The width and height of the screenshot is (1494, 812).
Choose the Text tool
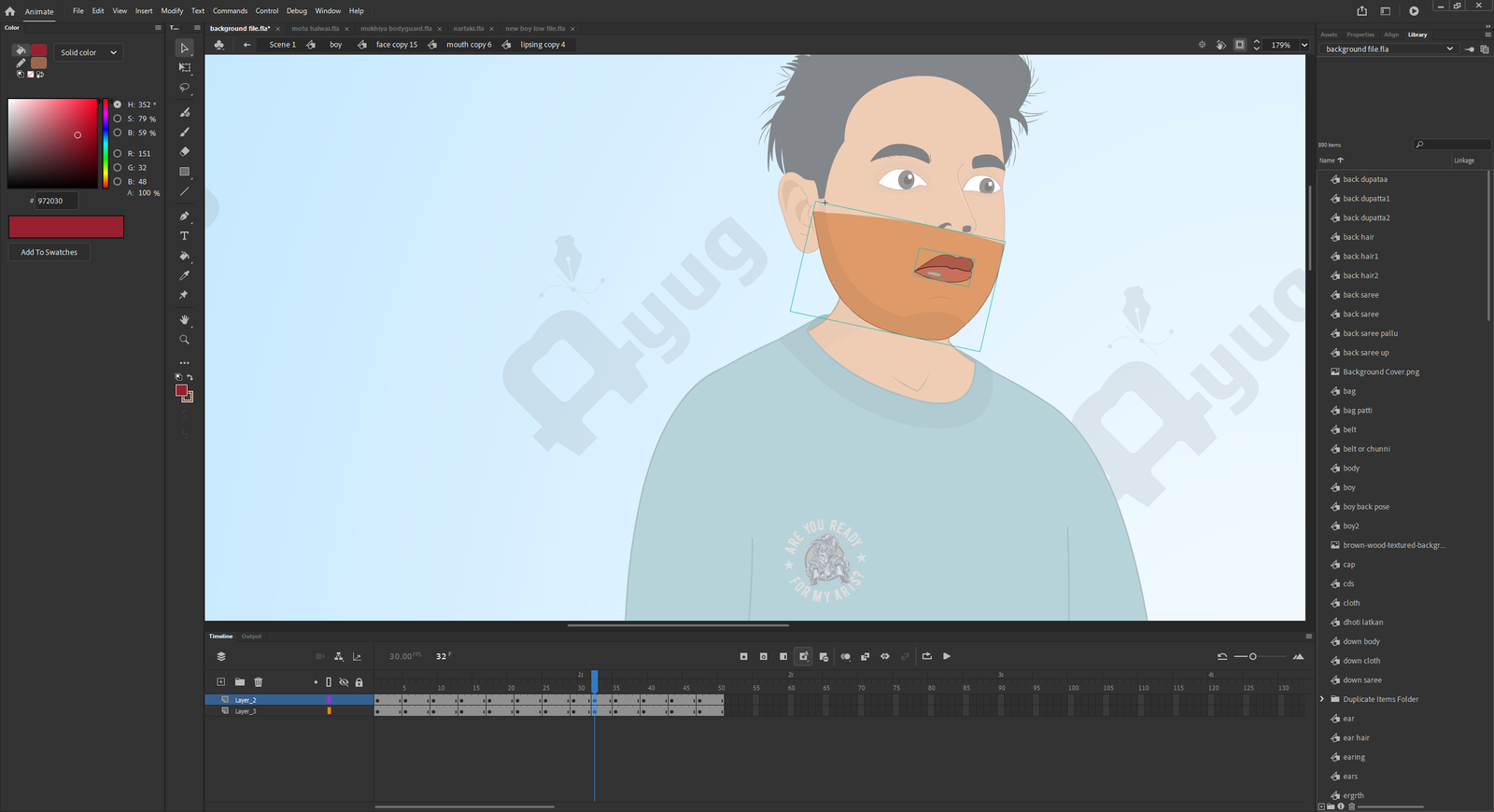184,236
